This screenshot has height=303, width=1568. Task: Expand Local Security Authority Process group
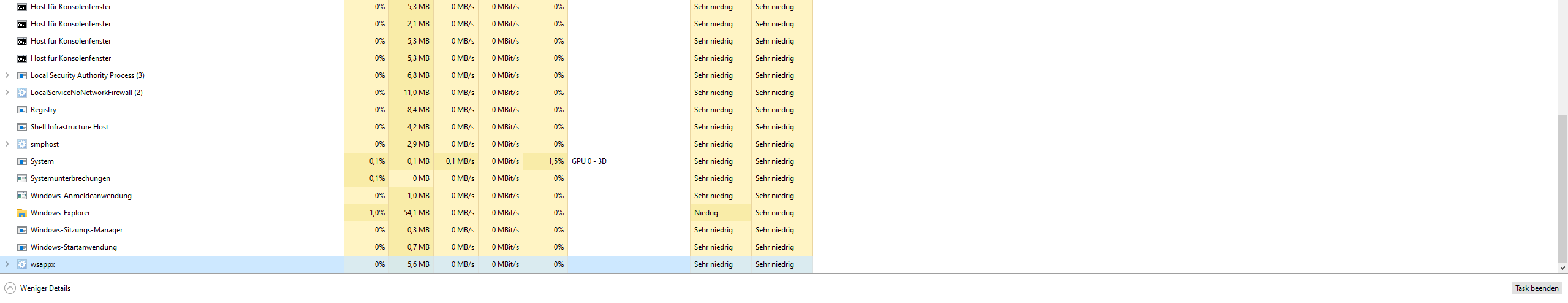pos(7,75)
